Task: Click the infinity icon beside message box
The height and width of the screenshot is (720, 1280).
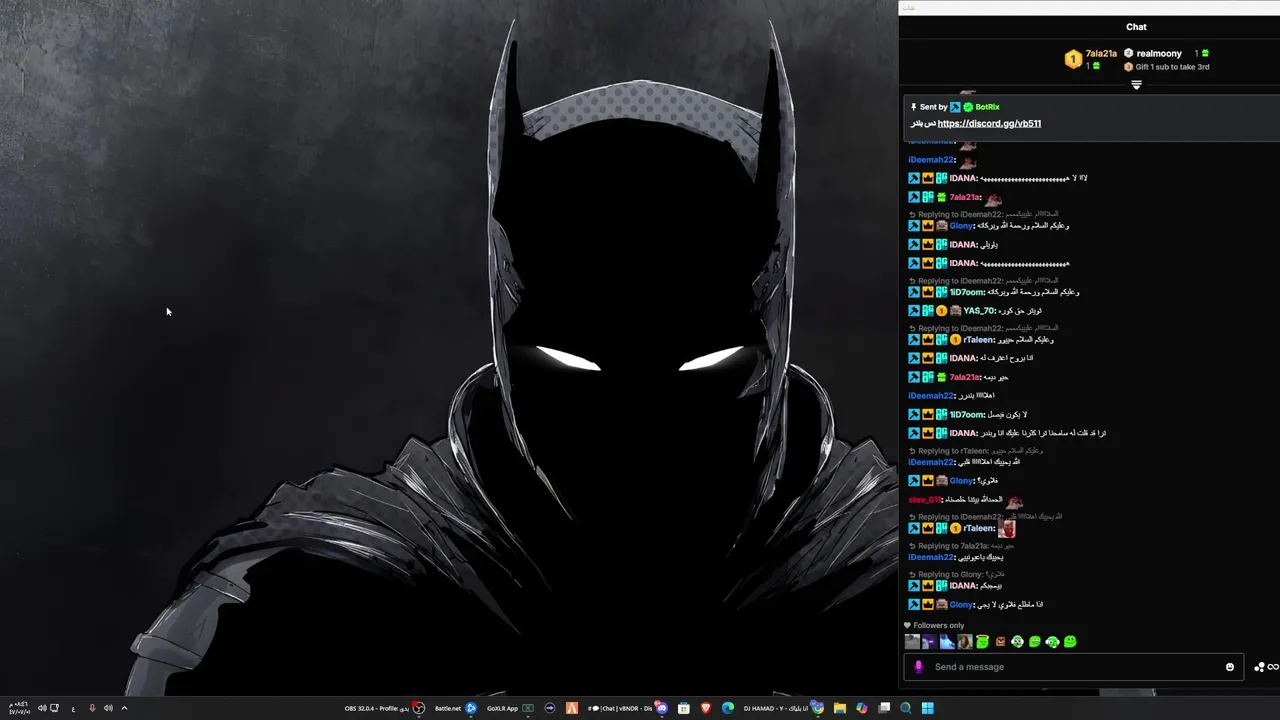Action: (x=1273, y=667)
